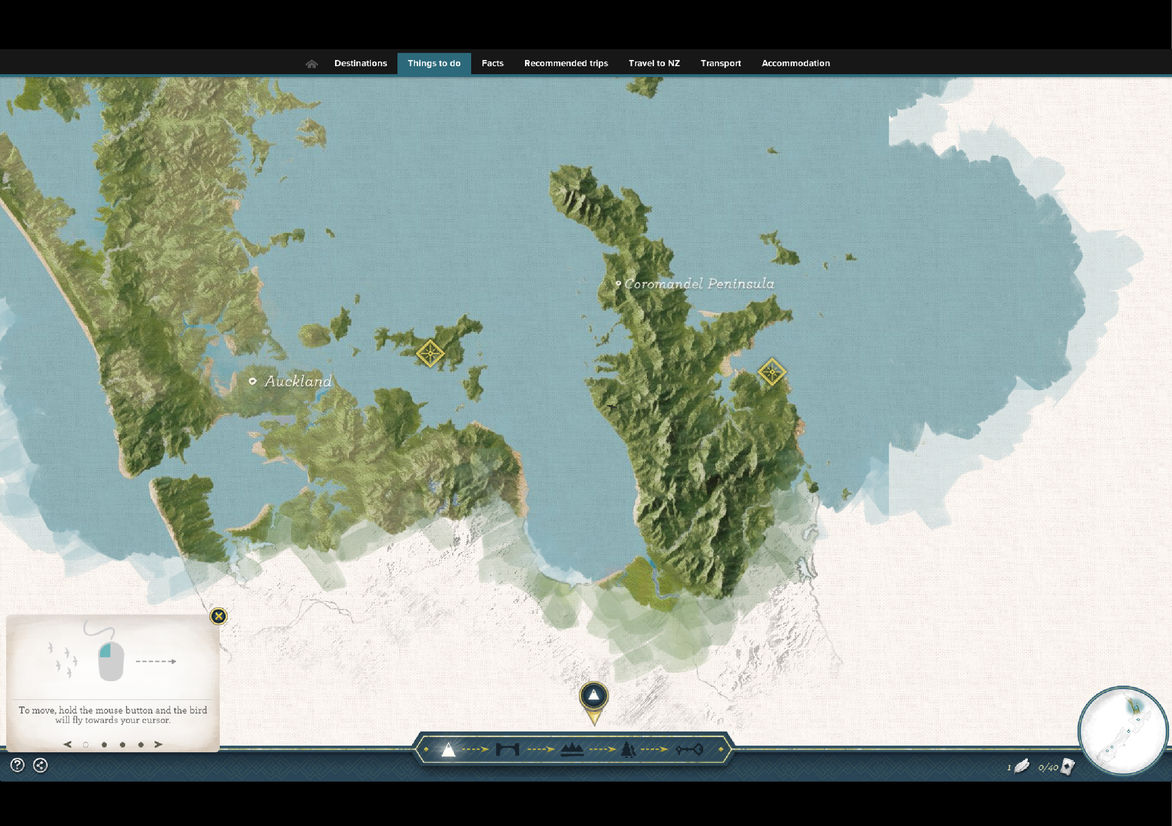The width and height of the screenshot is (1172, 826).
Task: Click the compass marker near Auckland islands
Action: 430,352
